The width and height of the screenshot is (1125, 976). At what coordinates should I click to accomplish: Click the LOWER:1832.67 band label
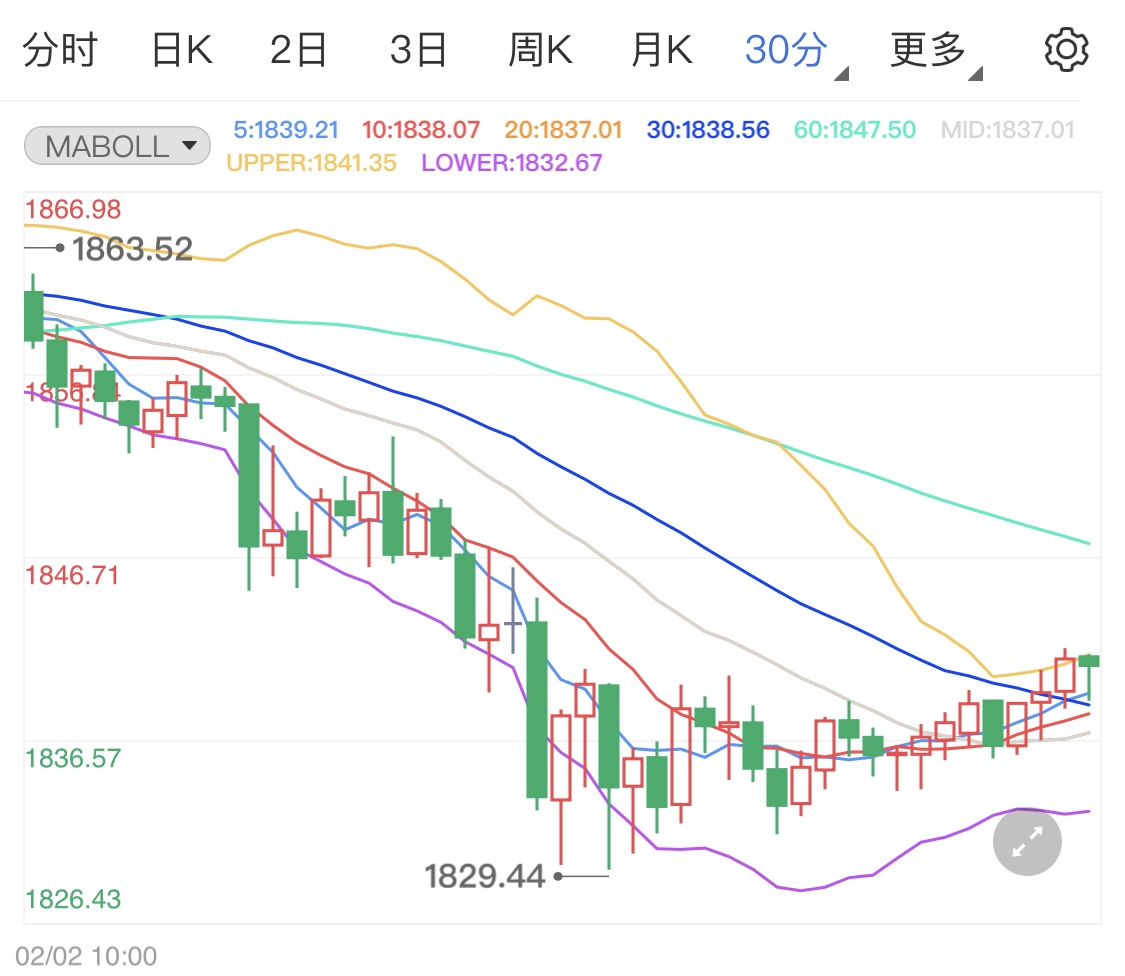(512, 163)
